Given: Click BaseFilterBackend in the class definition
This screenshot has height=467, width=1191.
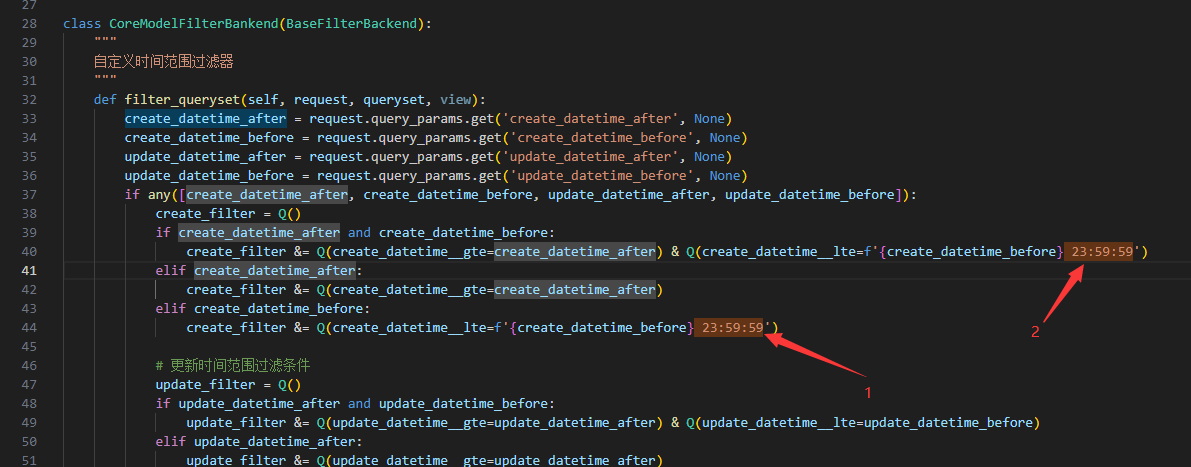Looking at the screenshot, I should coord(352,24).
